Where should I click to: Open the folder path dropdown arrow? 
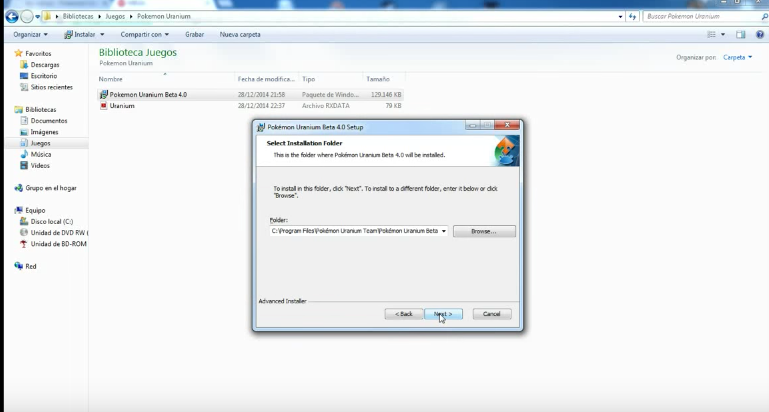pos(444,231)
